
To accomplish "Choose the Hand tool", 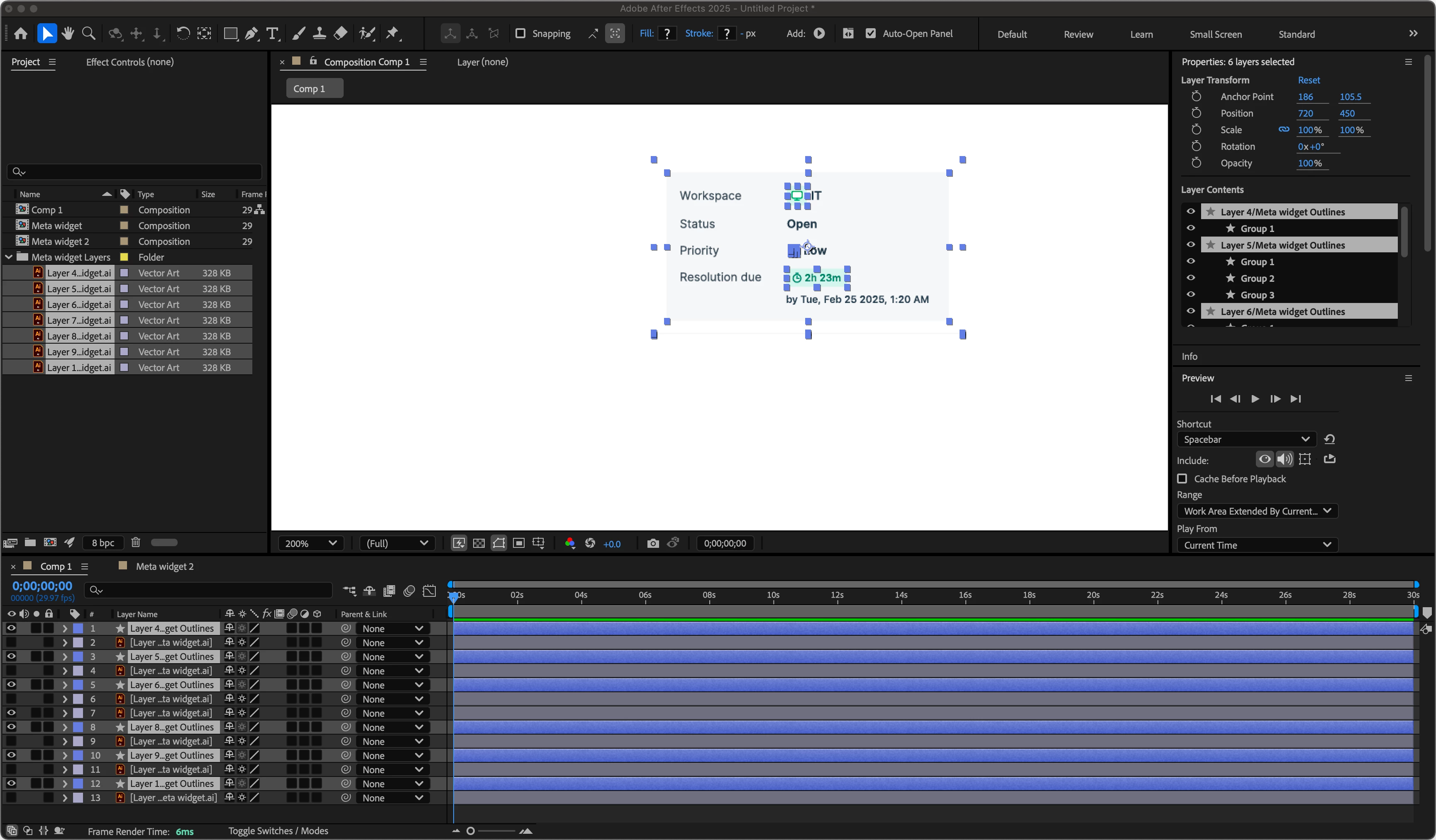I will (68, 34).
